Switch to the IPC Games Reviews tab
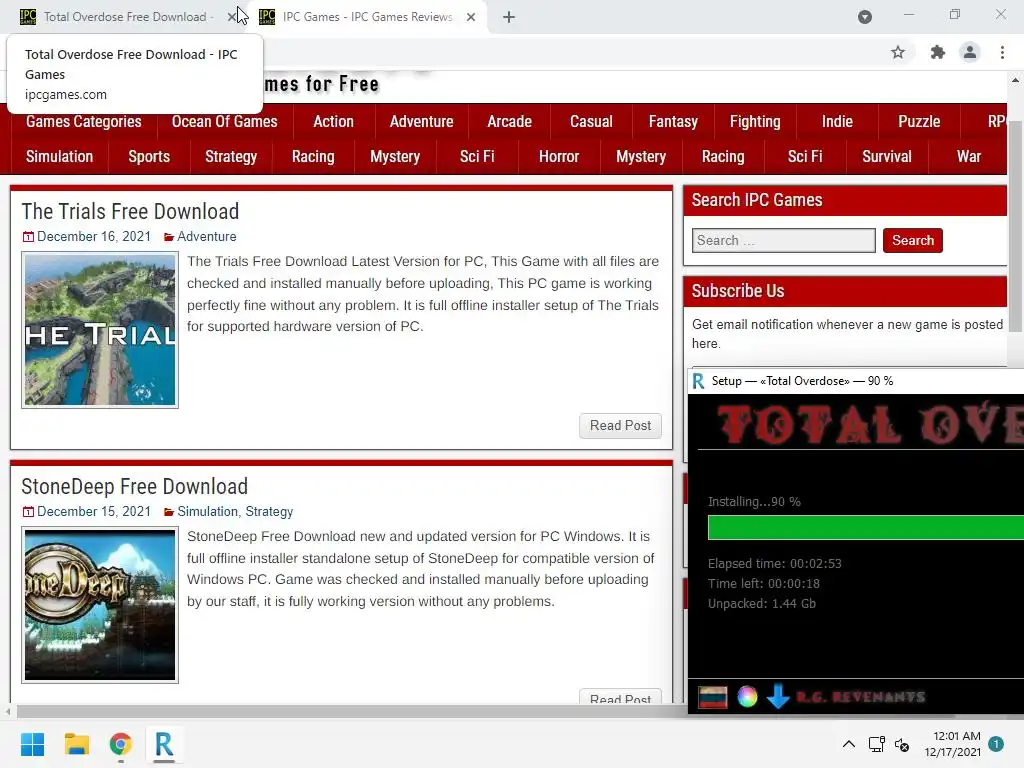The image size is (1024, 768). pyautogui.click(x=368, y=17)
